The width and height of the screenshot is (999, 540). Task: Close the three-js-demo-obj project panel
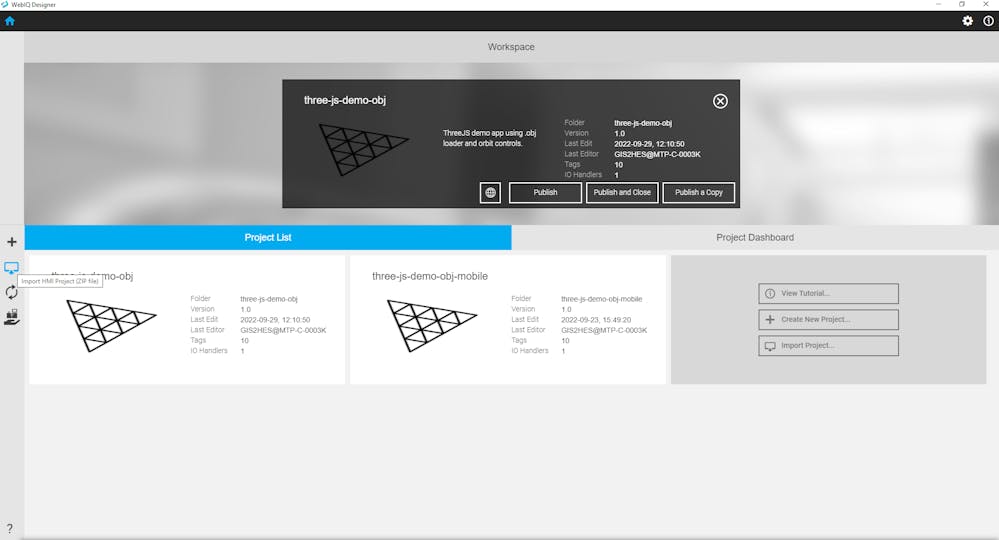pyautogui.click(x=720, y=101)
